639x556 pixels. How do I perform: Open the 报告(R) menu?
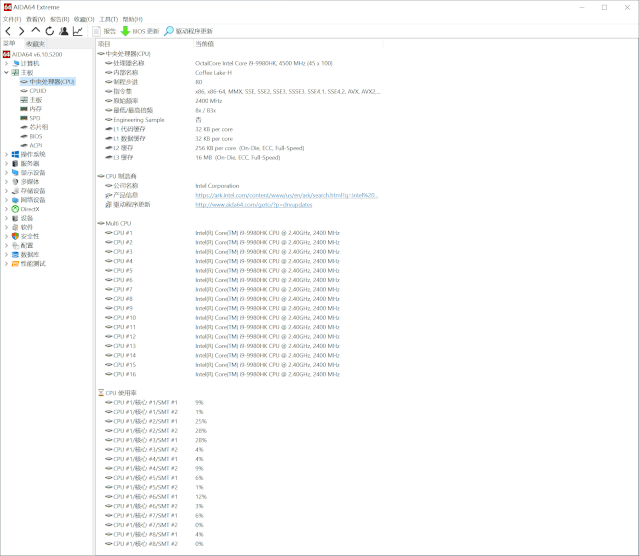click(59, 19)
